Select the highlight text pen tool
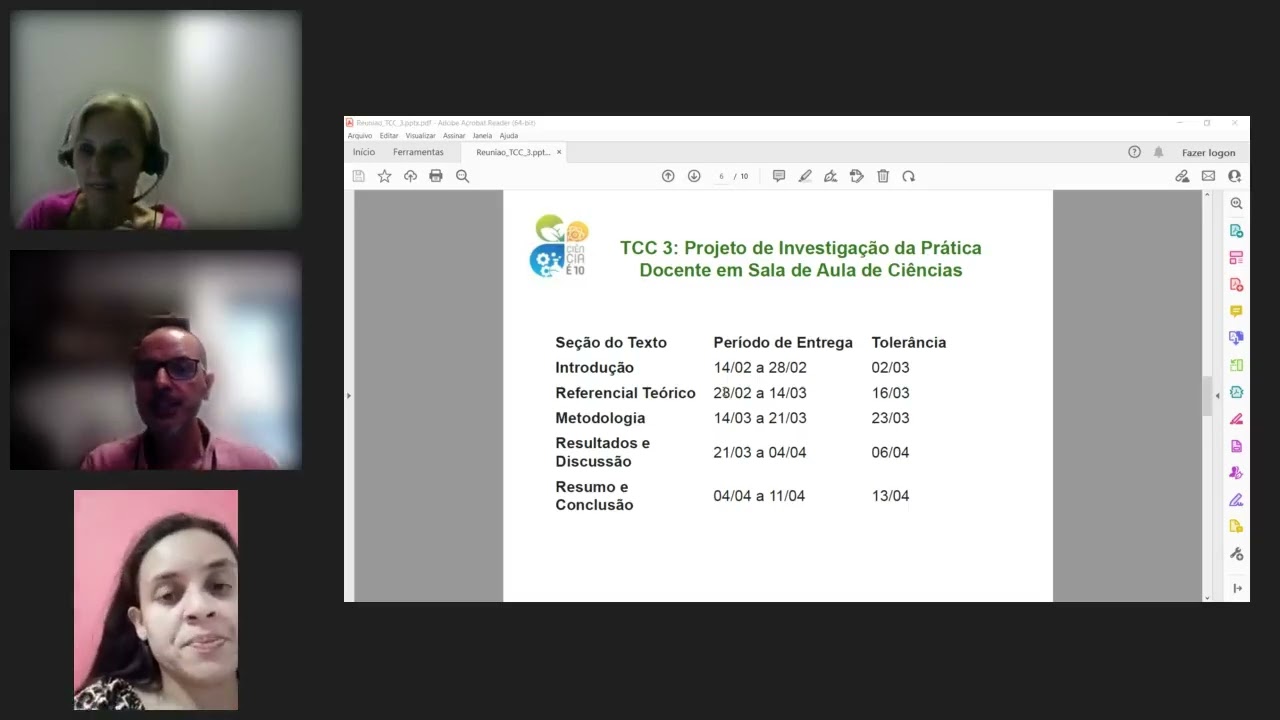The image size is (1280, 720). click(x=805, y=176)
